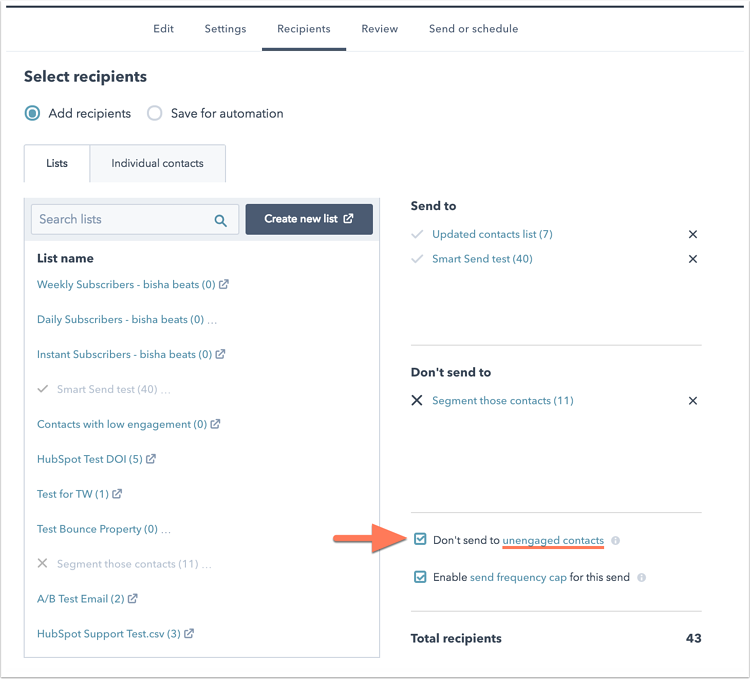Remove Updated contacts list from Send to
The image size is (750, 679).
(x=692, y=234)
